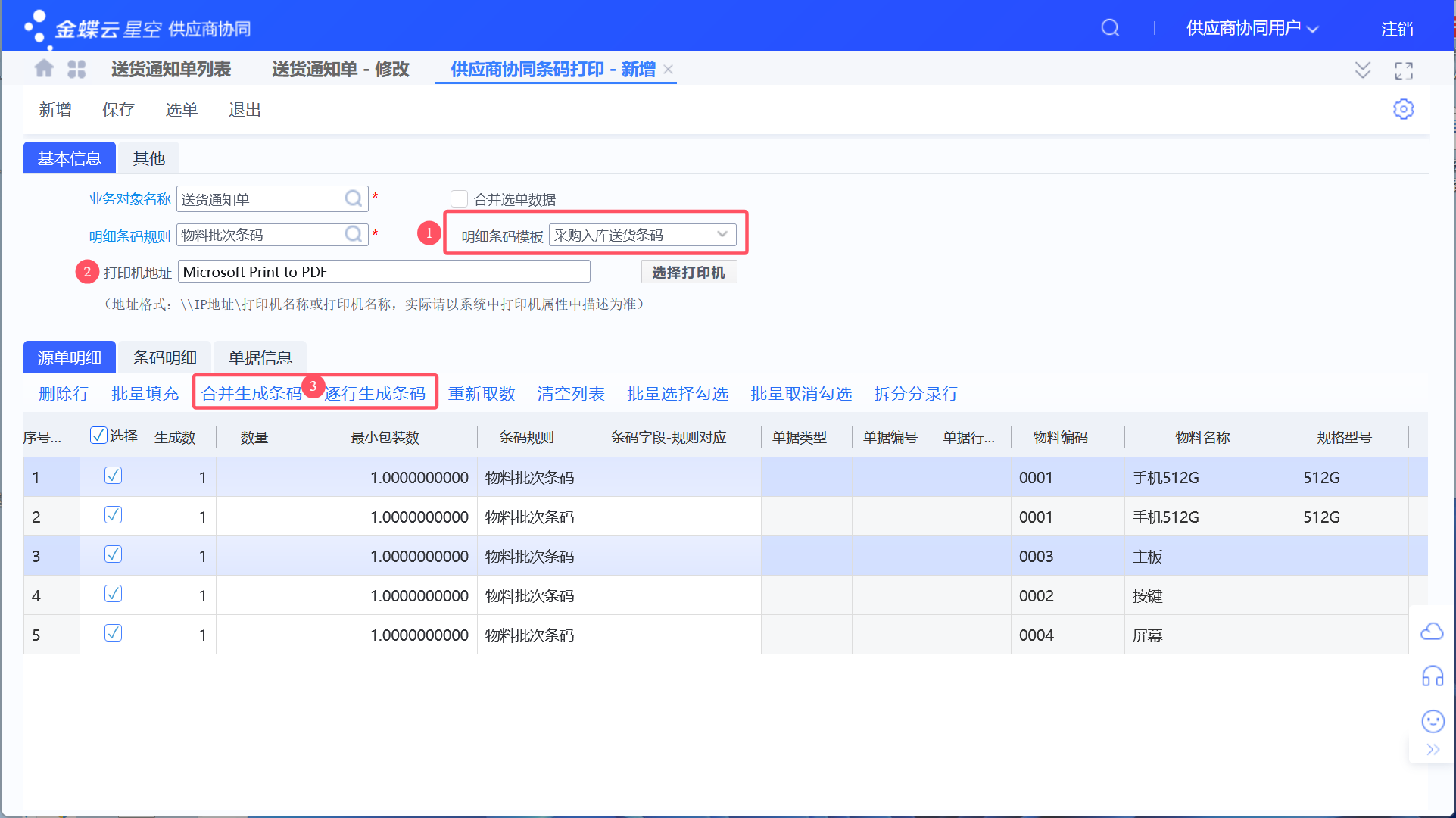The height and width of the screenshot is (818, 1456).
Task: Select the 基本信息 tab
Action: tap(70, 158)
